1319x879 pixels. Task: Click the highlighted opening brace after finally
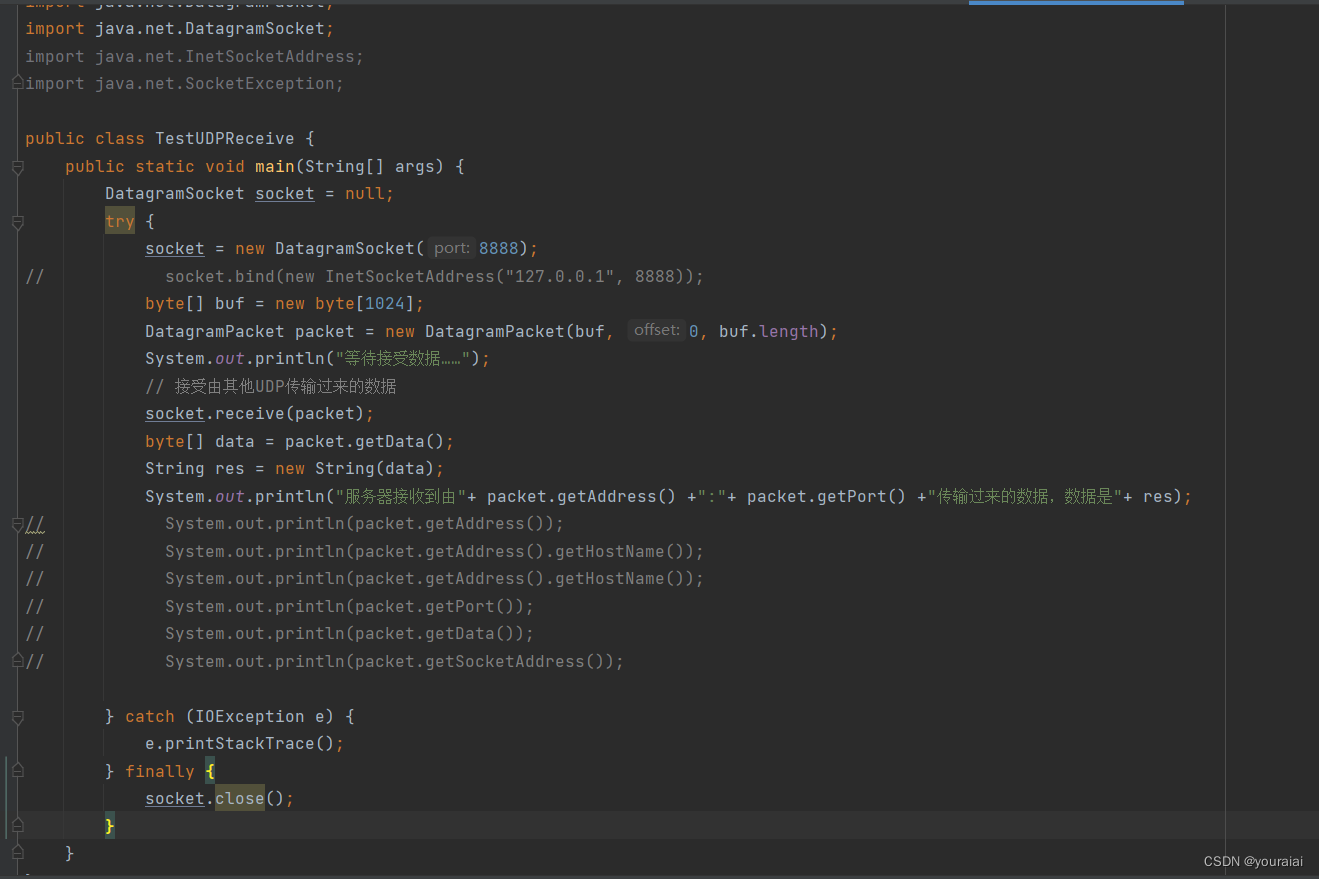tap(210, 771)
